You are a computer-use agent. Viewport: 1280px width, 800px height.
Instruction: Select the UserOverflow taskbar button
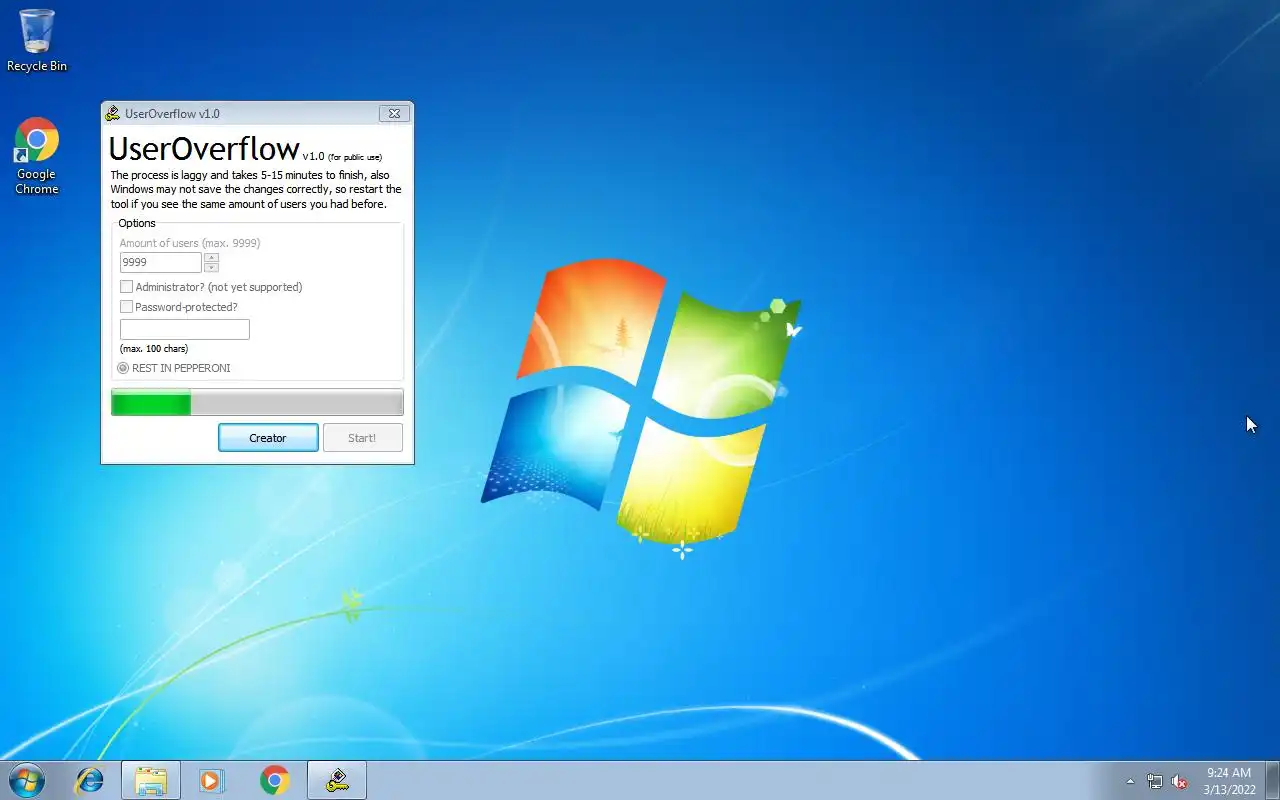coord(337,780)
